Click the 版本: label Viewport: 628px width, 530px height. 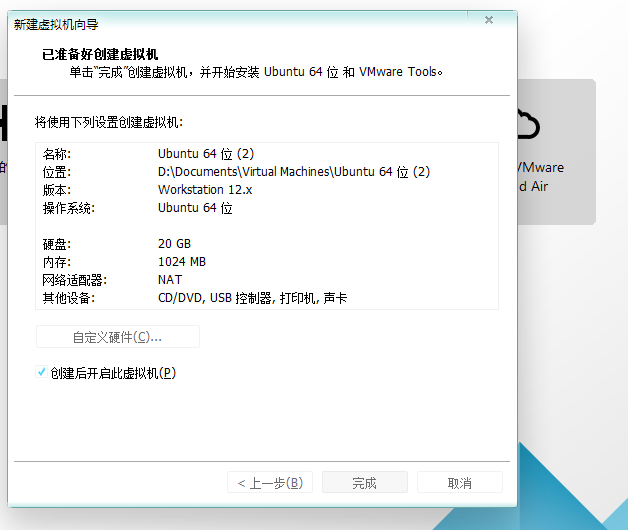click(56, 190)
